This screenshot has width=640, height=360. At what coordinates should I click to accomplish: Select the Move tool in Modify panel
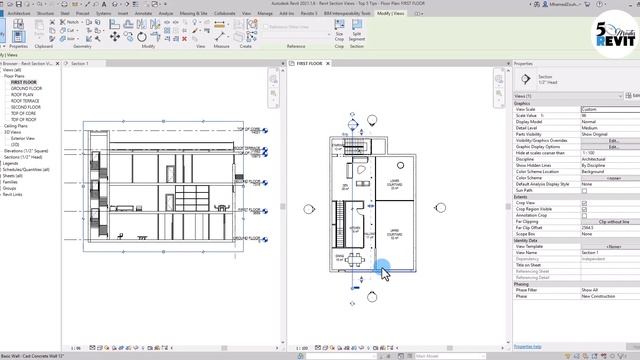pos(115,37)
